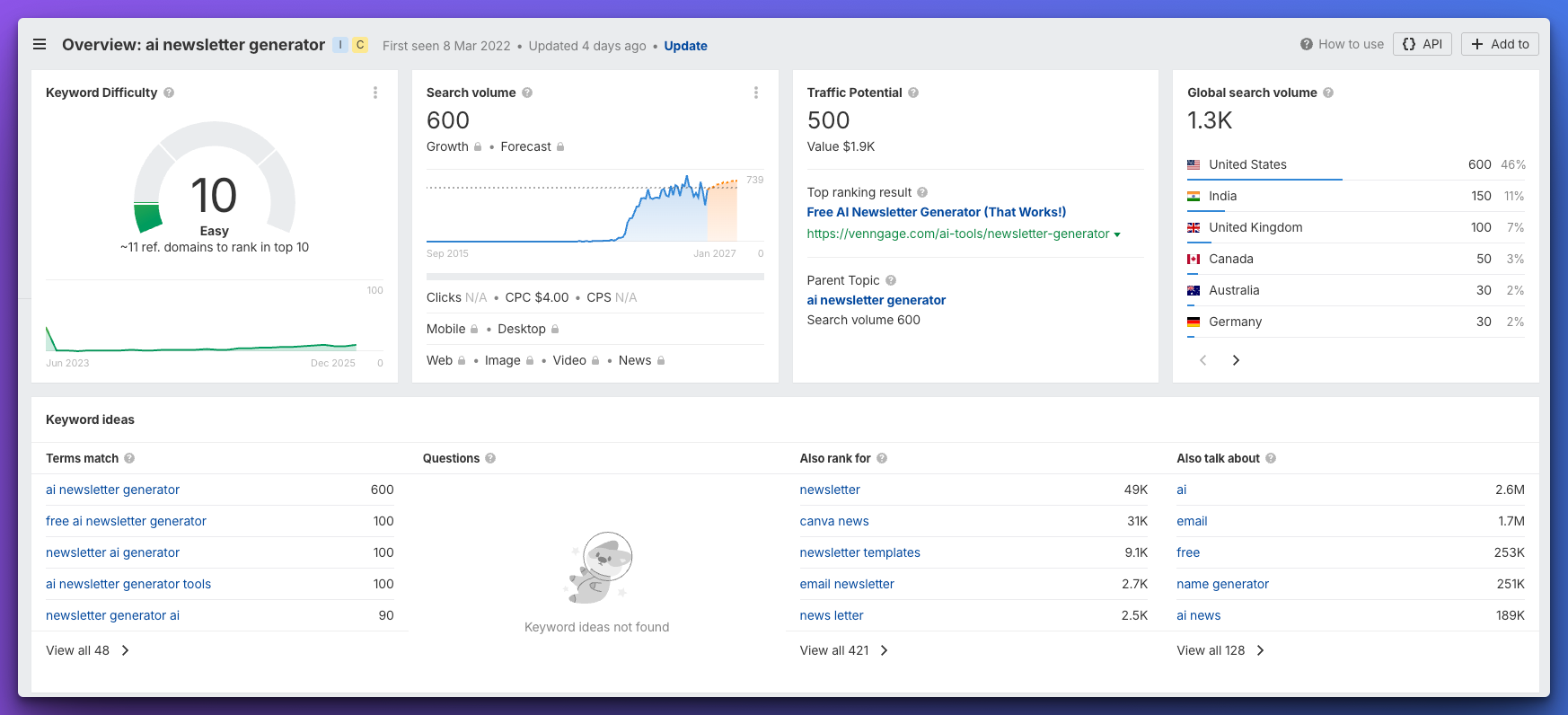Expand View all 48 terms match
The image size is (1568, 715).
click(88, 650)
